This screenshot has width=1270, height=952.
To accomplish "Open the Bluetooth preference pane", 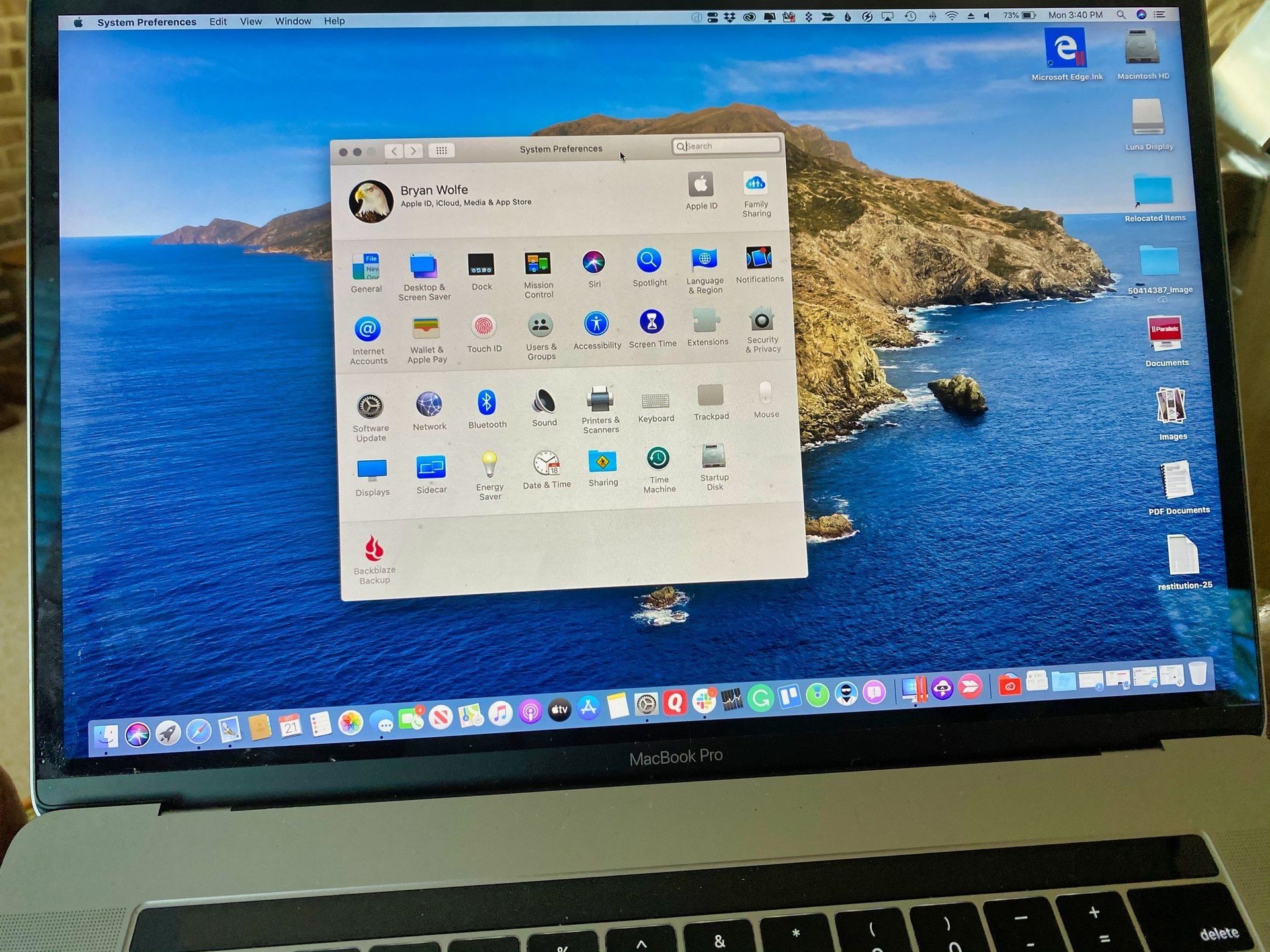I will point(487,403).
